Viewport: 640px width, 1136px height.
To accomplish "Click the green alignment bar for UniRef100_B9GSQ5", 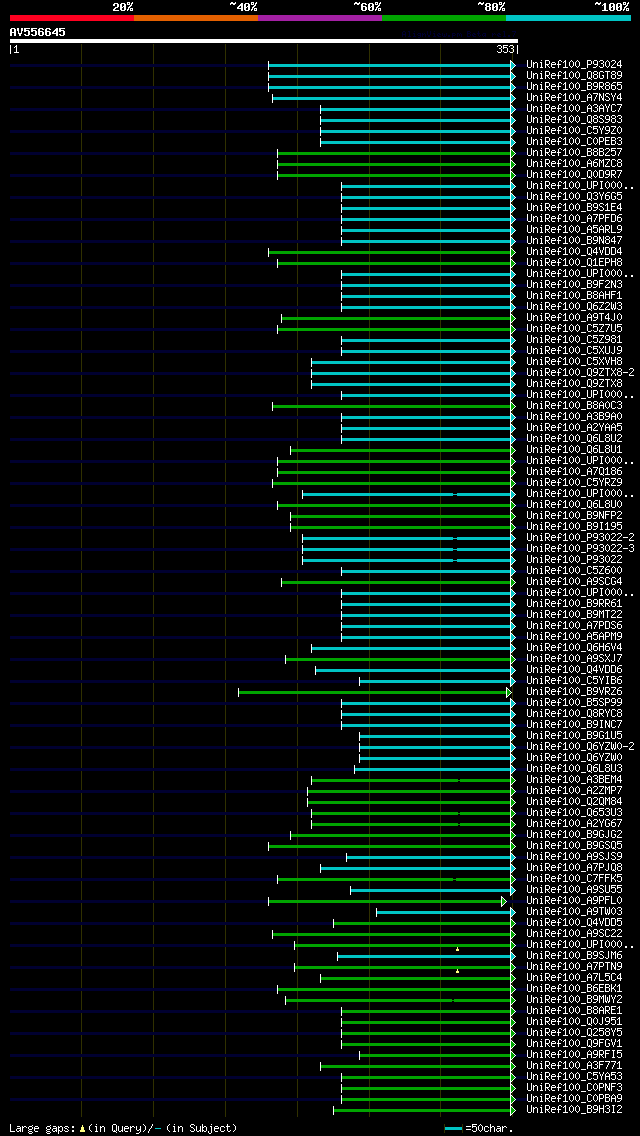I will point(391,846).
